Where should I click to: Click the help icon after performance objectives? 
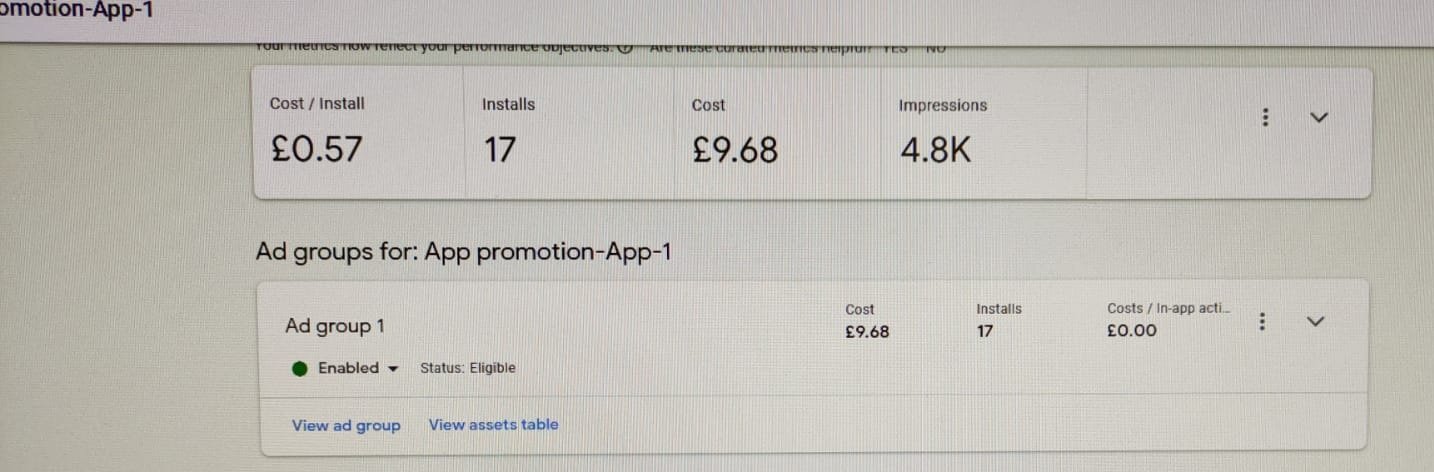(x=625, y=47)
